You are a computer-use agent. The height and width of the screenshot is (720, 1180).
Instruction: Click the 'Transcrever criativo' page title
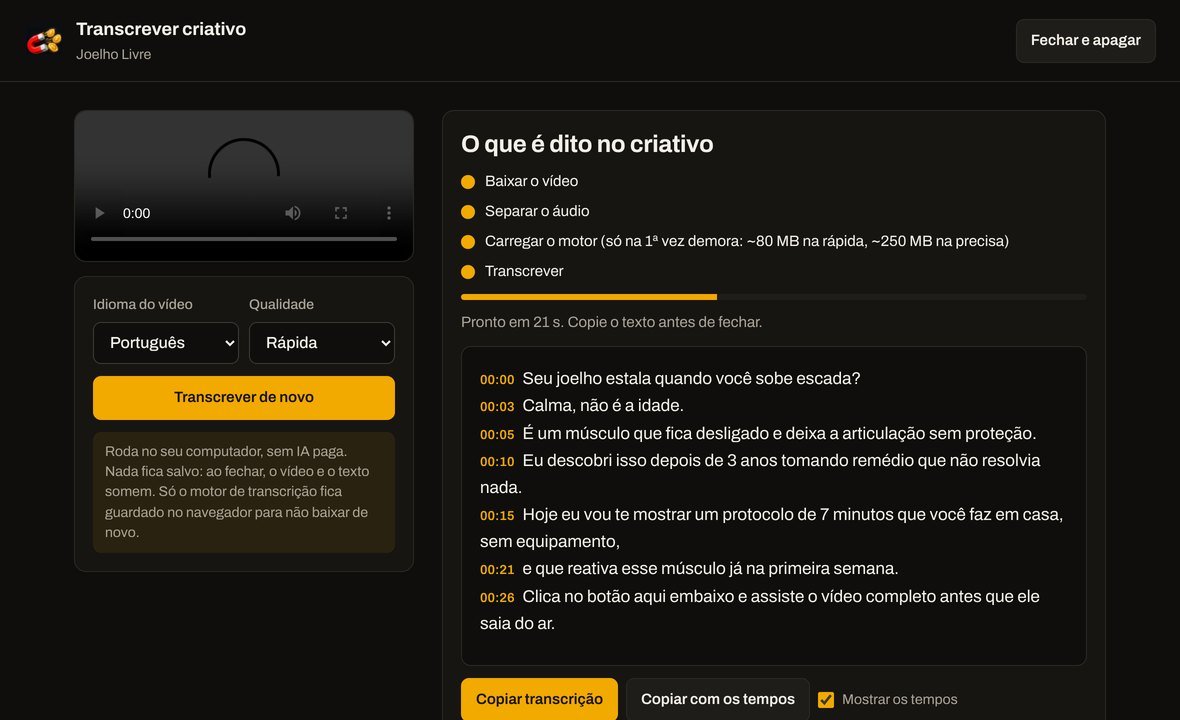[x=161, y=29]
